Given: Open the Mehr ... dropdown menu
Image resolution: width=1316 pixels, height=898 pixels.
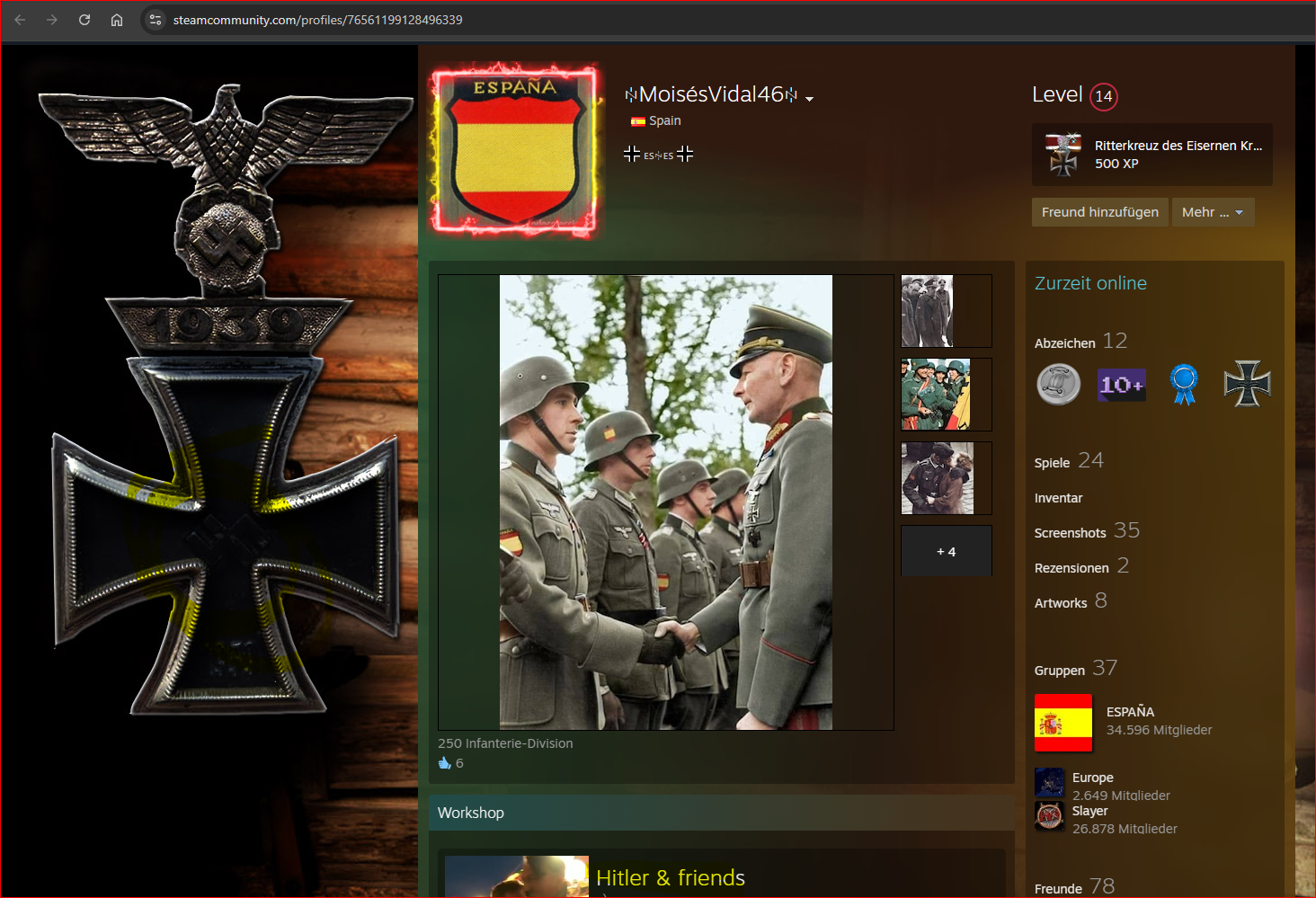Looking at the screenshot, I should pyautogui.click(x=1212, y=212).
